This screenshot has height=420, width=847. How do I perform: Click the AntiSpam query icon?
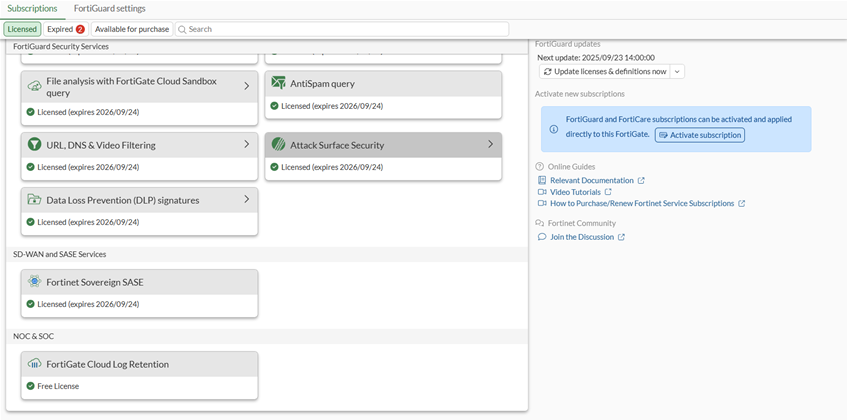point(279,83)
